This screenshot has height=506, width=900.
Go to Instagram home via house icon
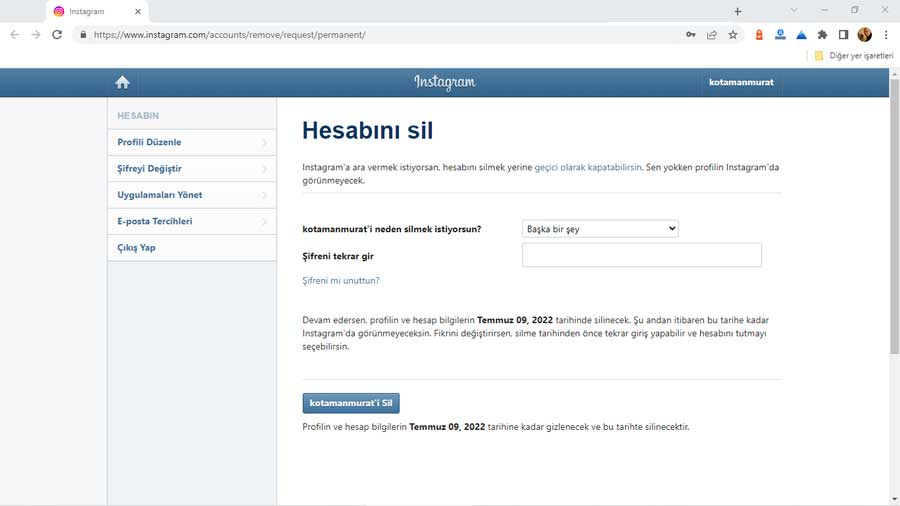122,82
